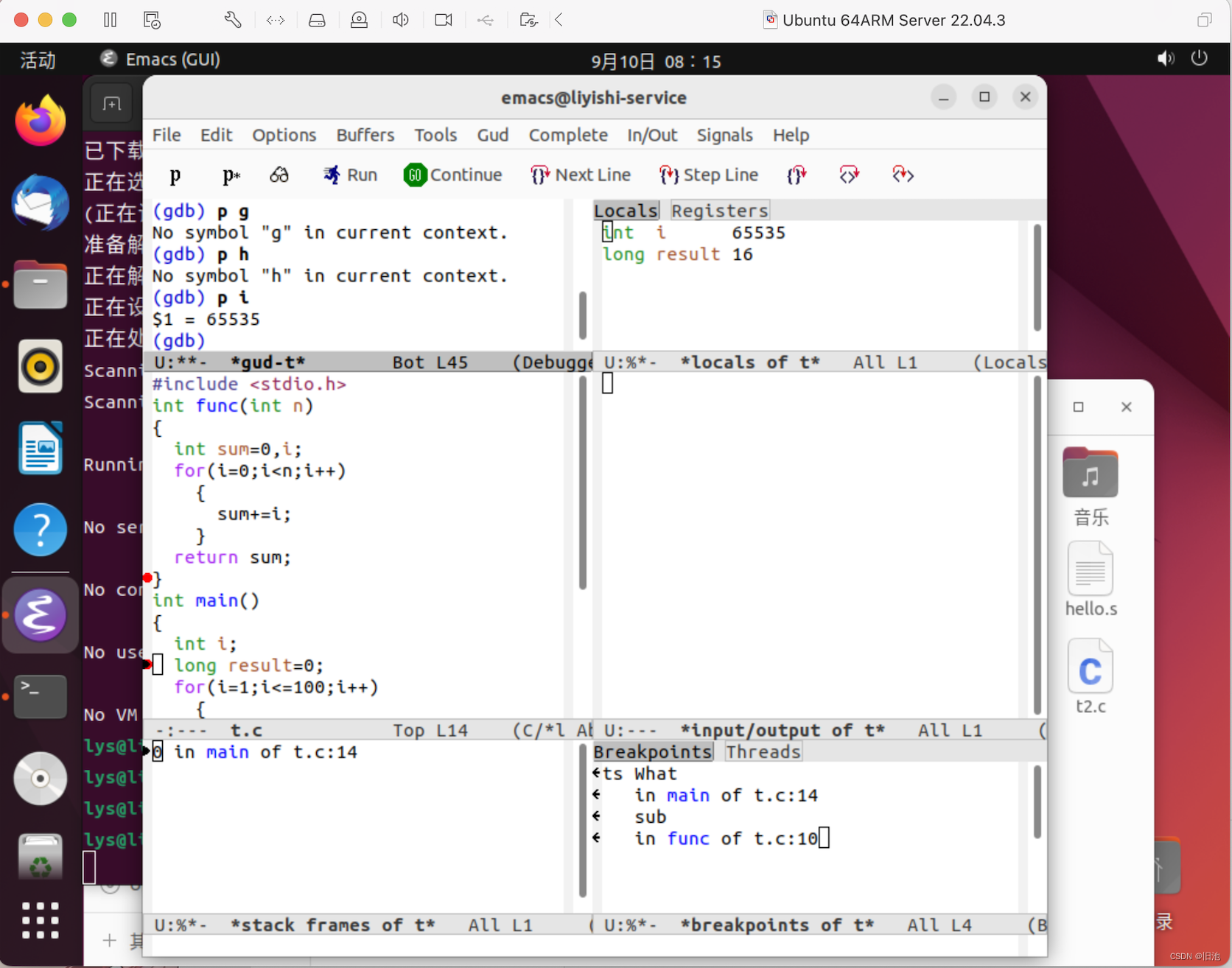1232x968 pixels.
Task: Open the Options menu
Action: [284, 136]
